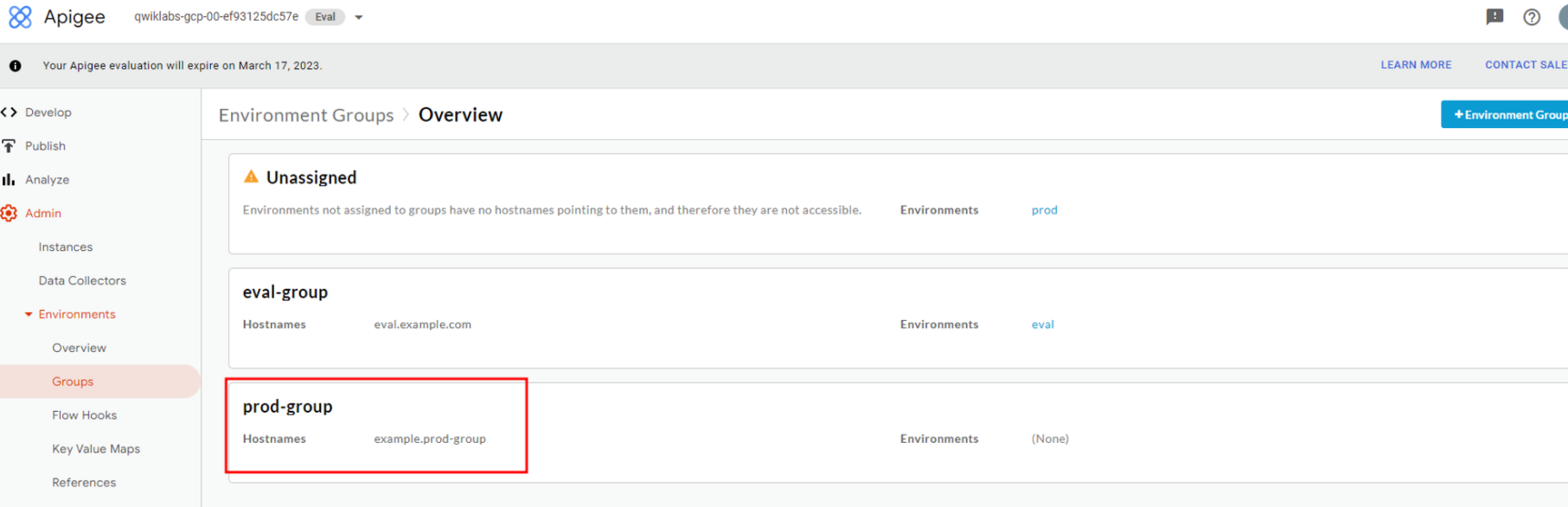Viewport: 1568px width, 507px height.
Task: Select Instances in the Admin section
Action: coord(66,247)
